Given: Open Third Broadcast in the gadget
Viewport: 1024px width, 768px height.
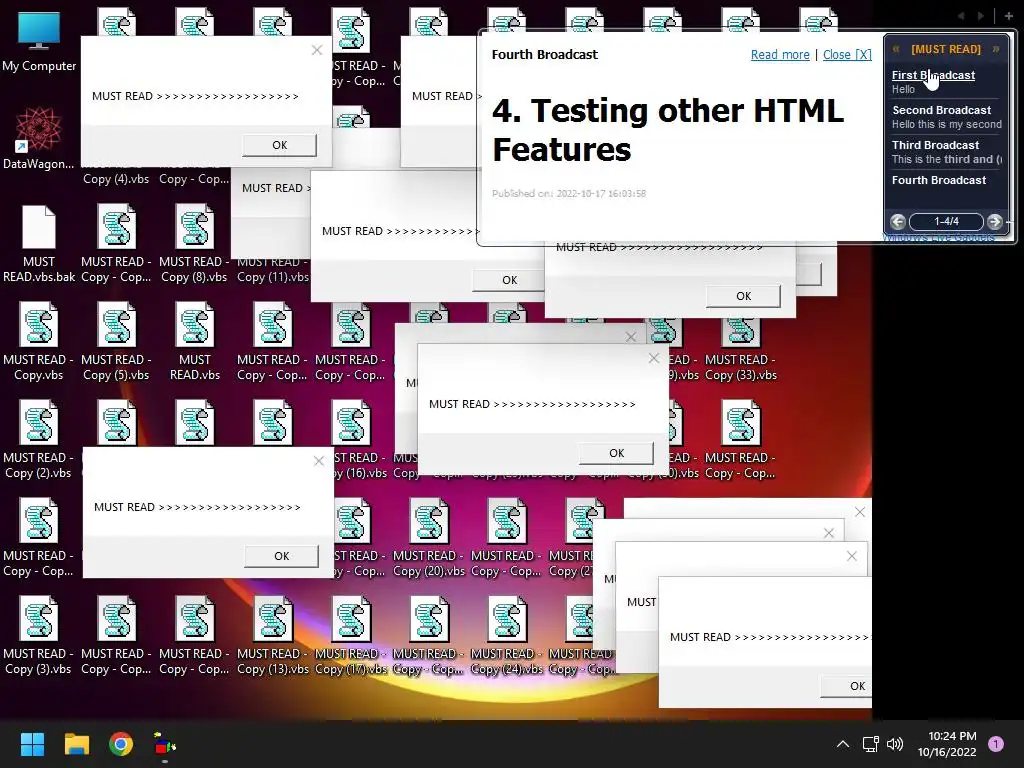Looking at the screenshot, I should tap(935, 145).
